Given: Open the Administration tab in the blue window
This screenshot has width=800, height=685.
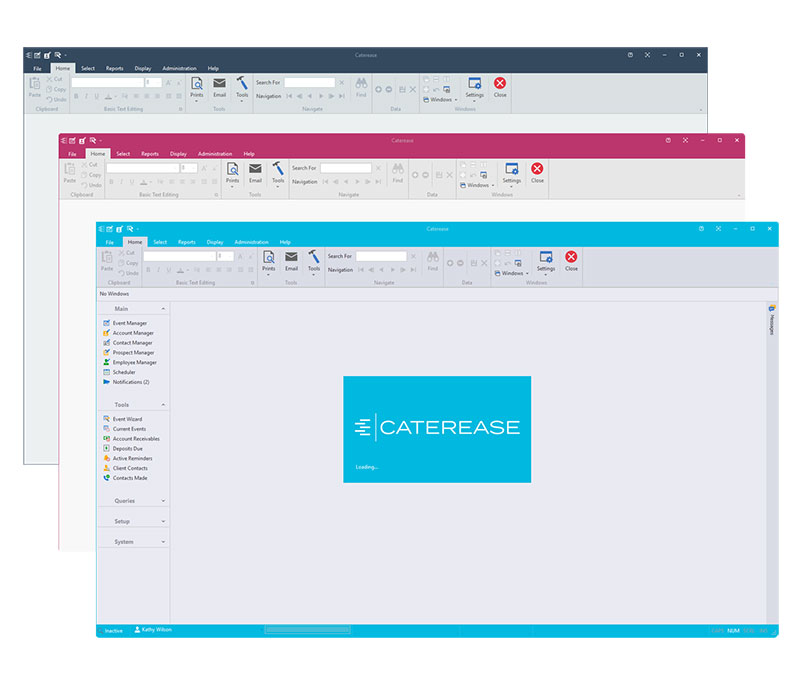Looking at the screenshot, I should [x=252, y=242].
